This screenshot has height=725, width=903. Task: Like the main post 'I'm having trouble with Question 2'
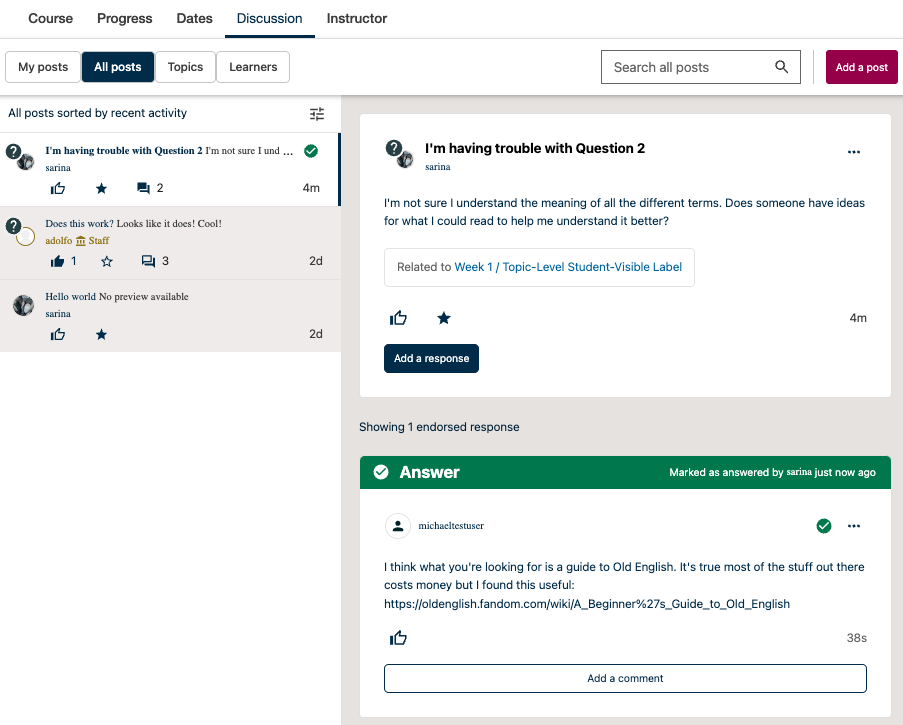coord(399,318)
